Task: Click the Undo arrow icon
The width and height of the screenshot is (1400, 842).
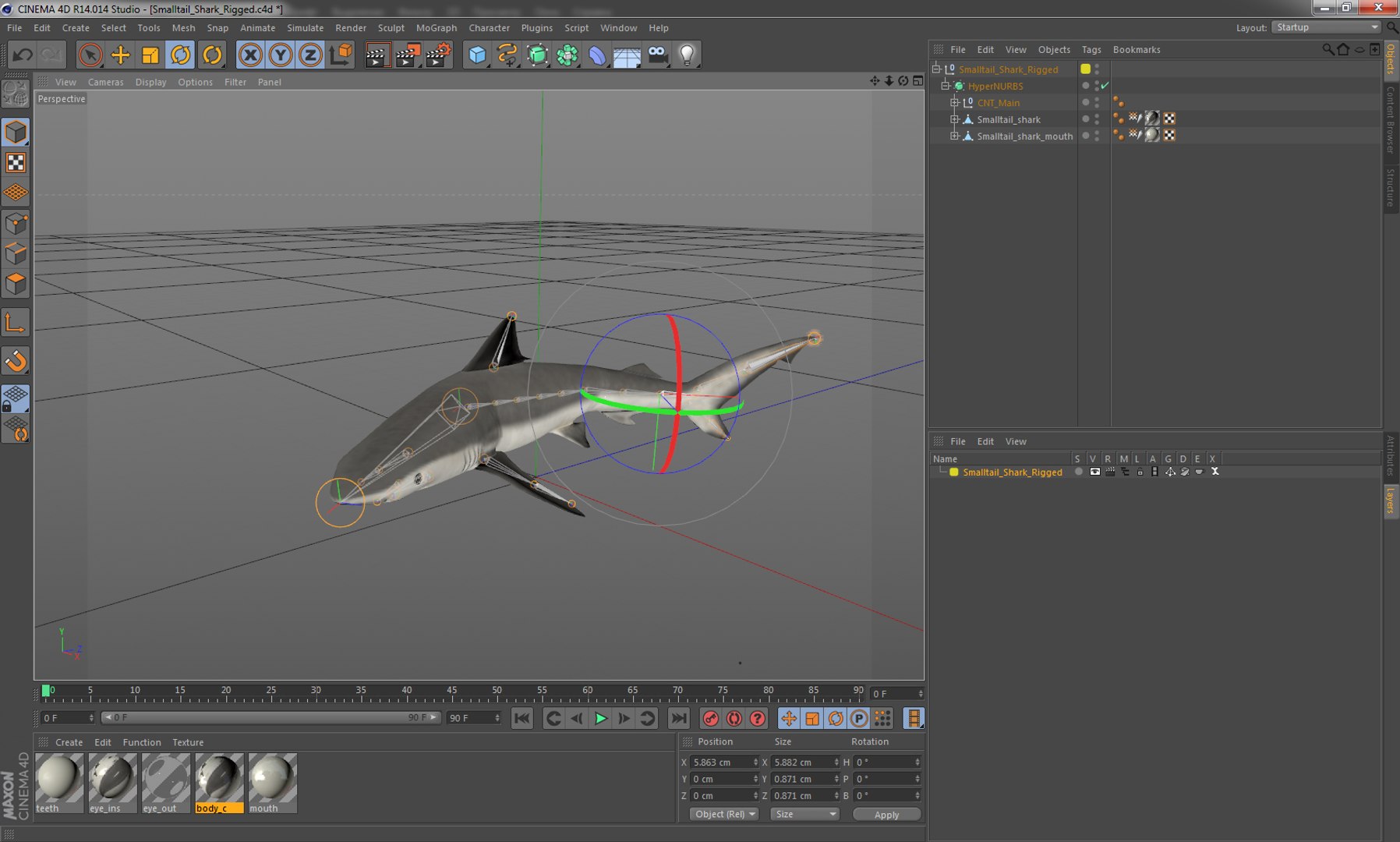Action: 23,55
